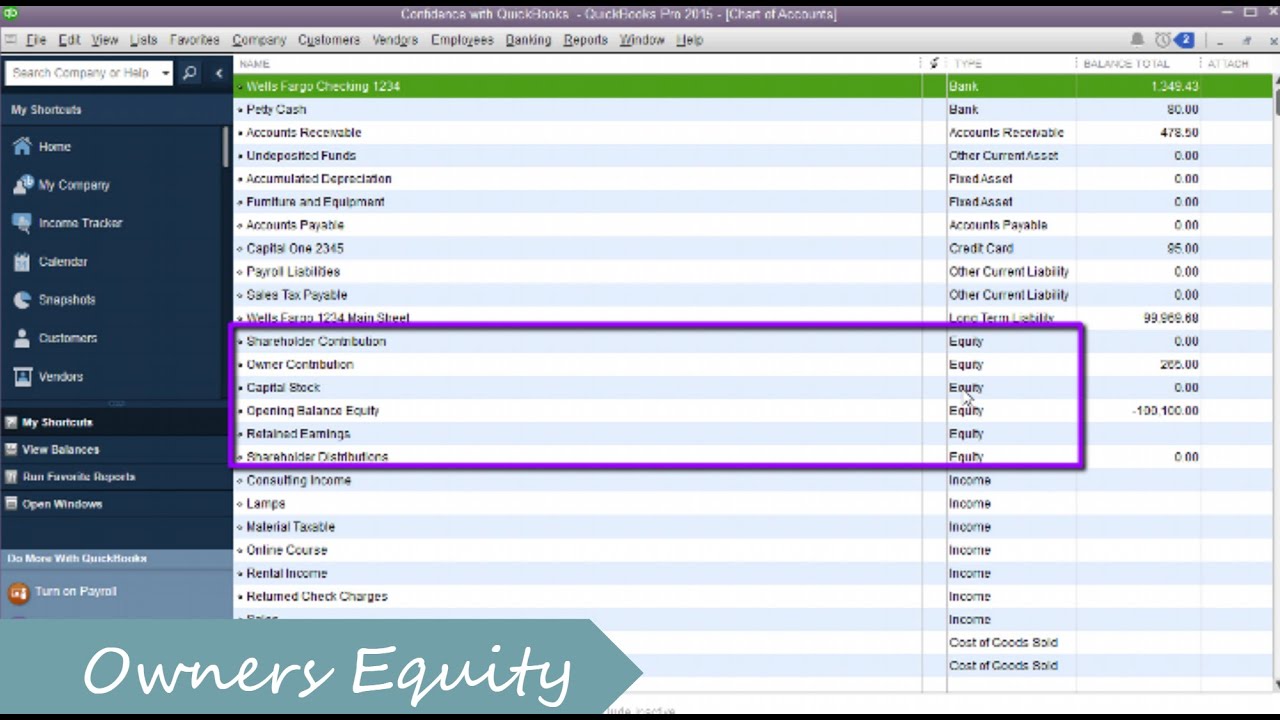Select the Opening Balance Equity account
Screen dimensions: 1280x720
(x=313, y=411)
